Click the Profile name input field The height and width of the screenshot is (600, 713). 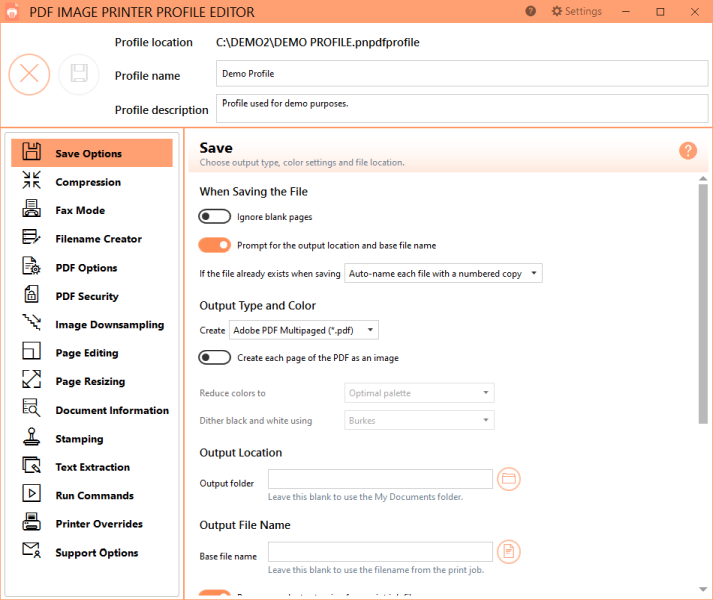click(462, 74)
